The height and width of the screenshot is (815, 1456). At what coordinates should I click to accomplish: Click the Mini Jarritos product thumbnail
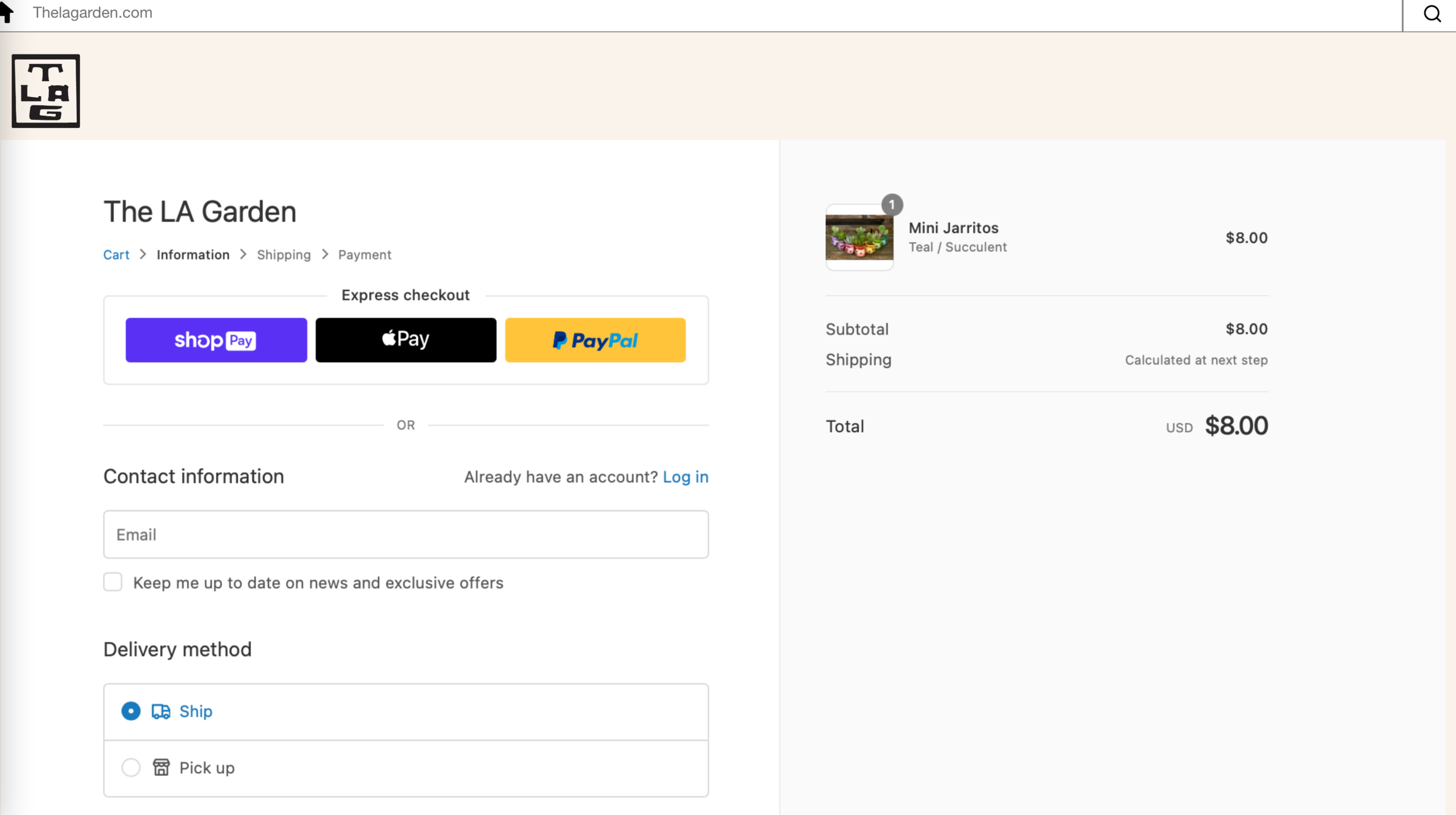[859, 238]
